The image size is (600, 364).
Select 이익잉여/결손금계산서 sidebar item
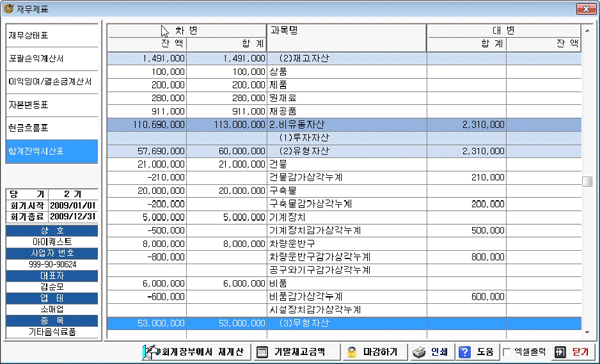pyautogui.click(x=52, y=82)
